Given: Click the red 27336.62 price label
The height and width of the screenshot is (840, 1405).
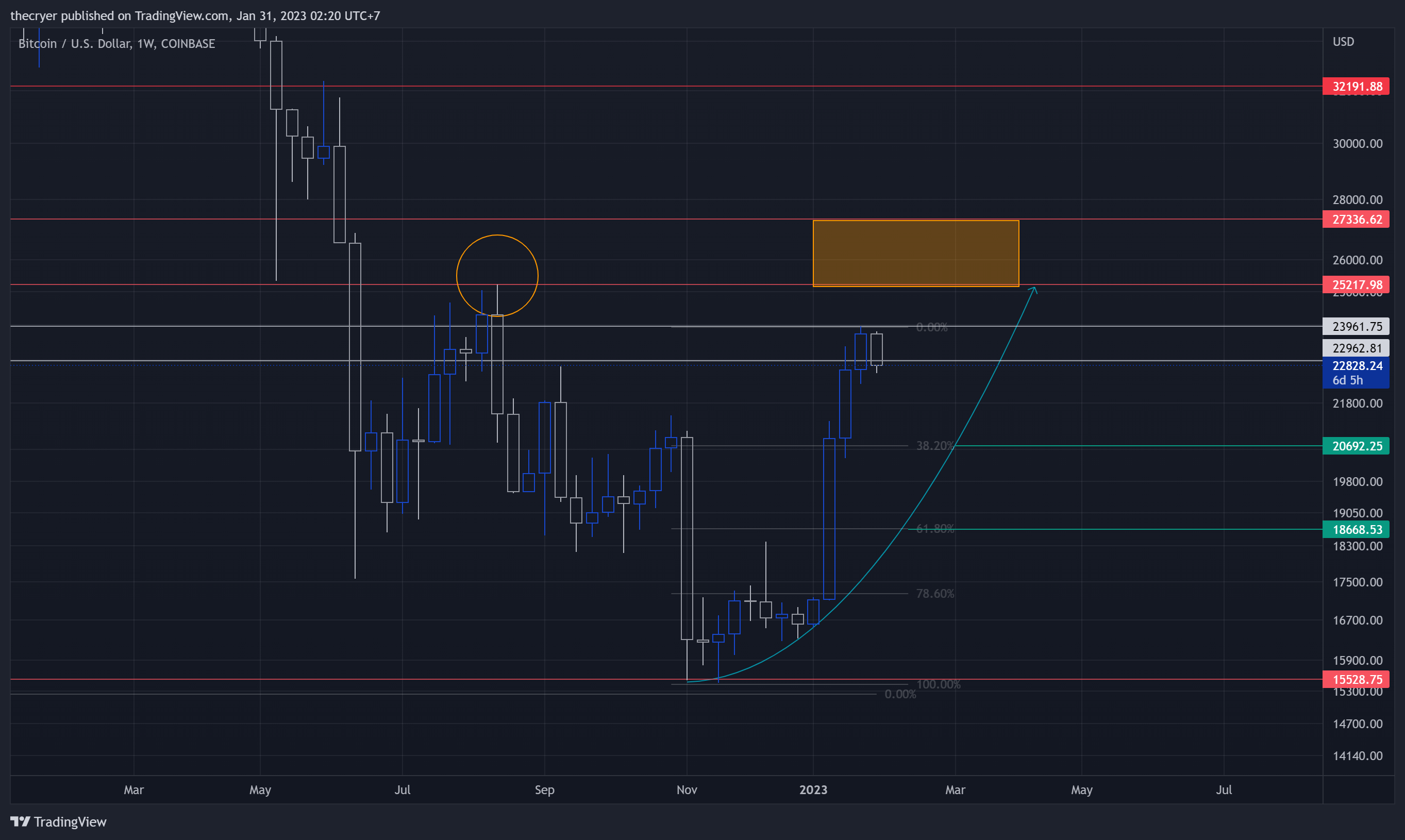Looking at the screenshot, I should pyautogui.click(x=1356, y=219).
